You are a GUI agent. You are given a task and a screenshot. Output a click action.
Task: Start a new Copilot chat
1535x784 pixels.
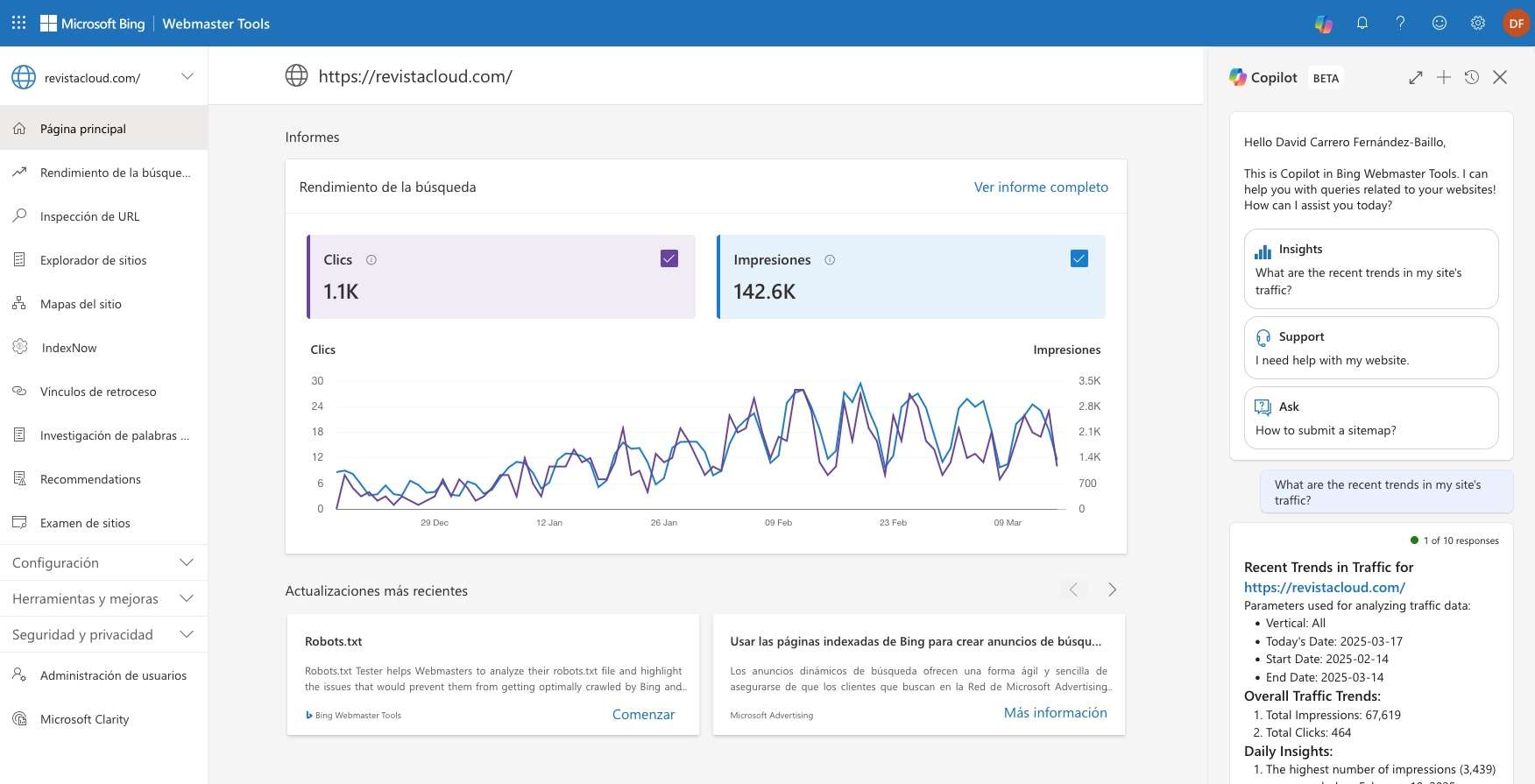pos(1443,77)
